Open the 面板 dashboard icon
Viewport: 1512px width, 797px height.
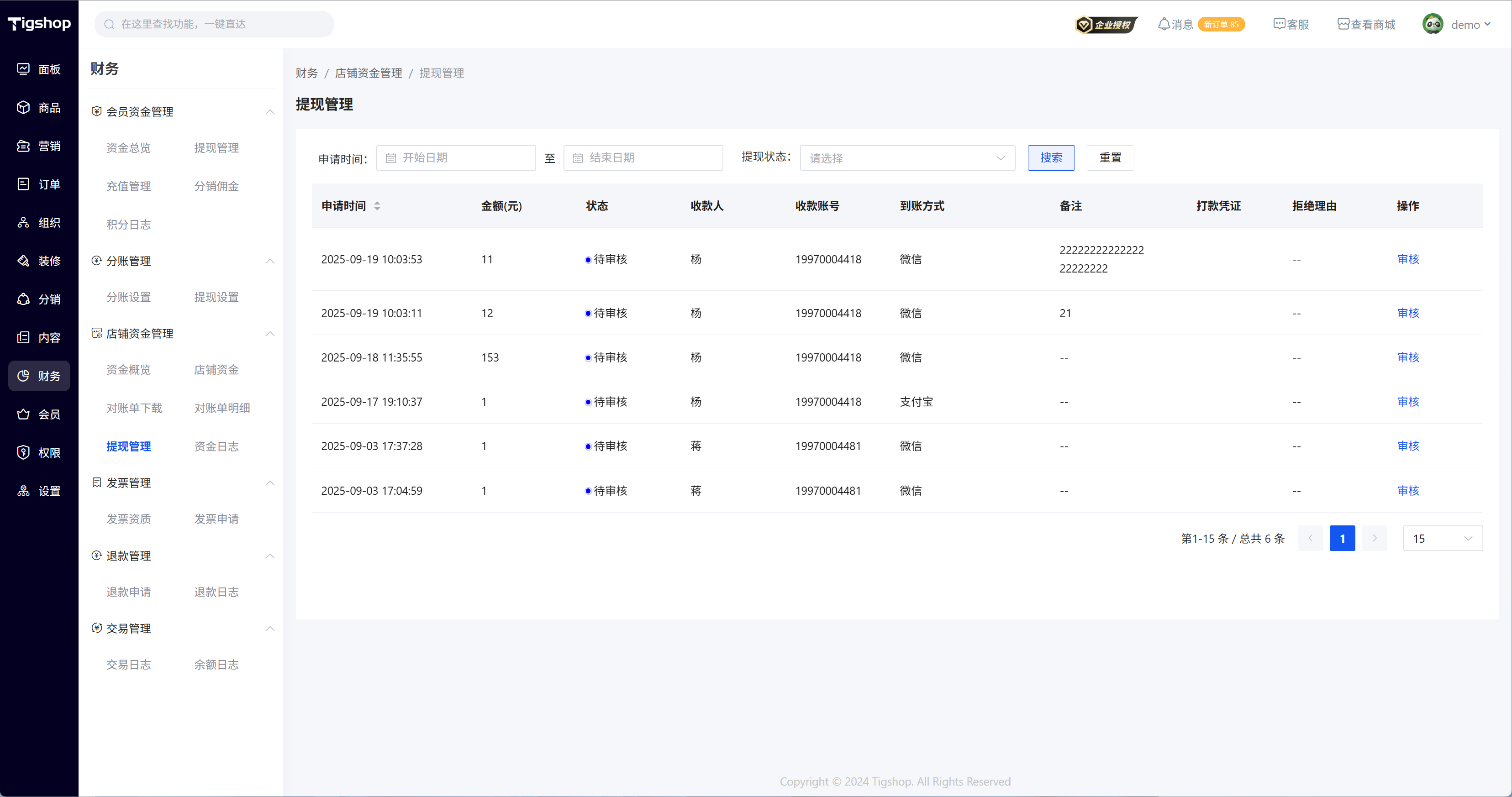pos(23,69)
